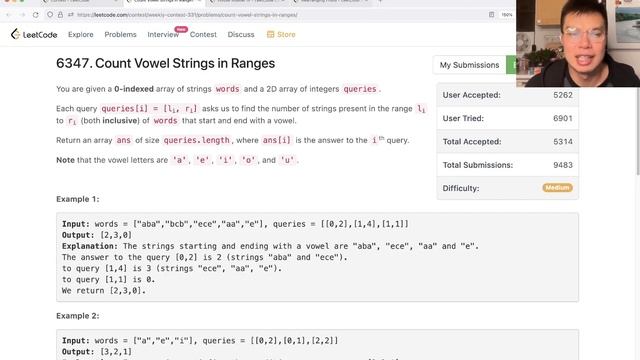Open Discuss in the navigation bar
640x360 pixels.
[241, 35]
